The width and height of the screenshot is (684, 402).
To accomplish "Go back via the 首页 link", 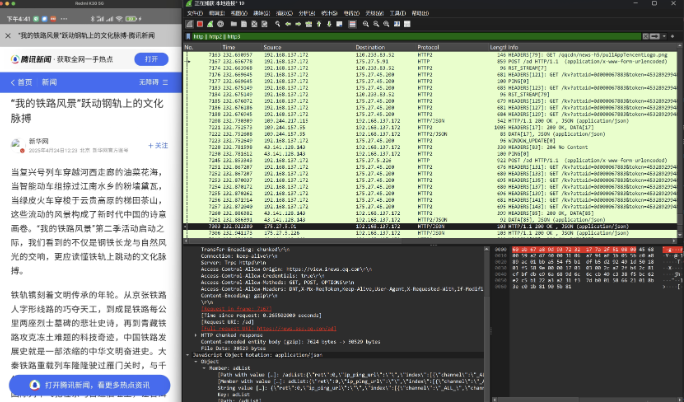I will coord(21,82).
